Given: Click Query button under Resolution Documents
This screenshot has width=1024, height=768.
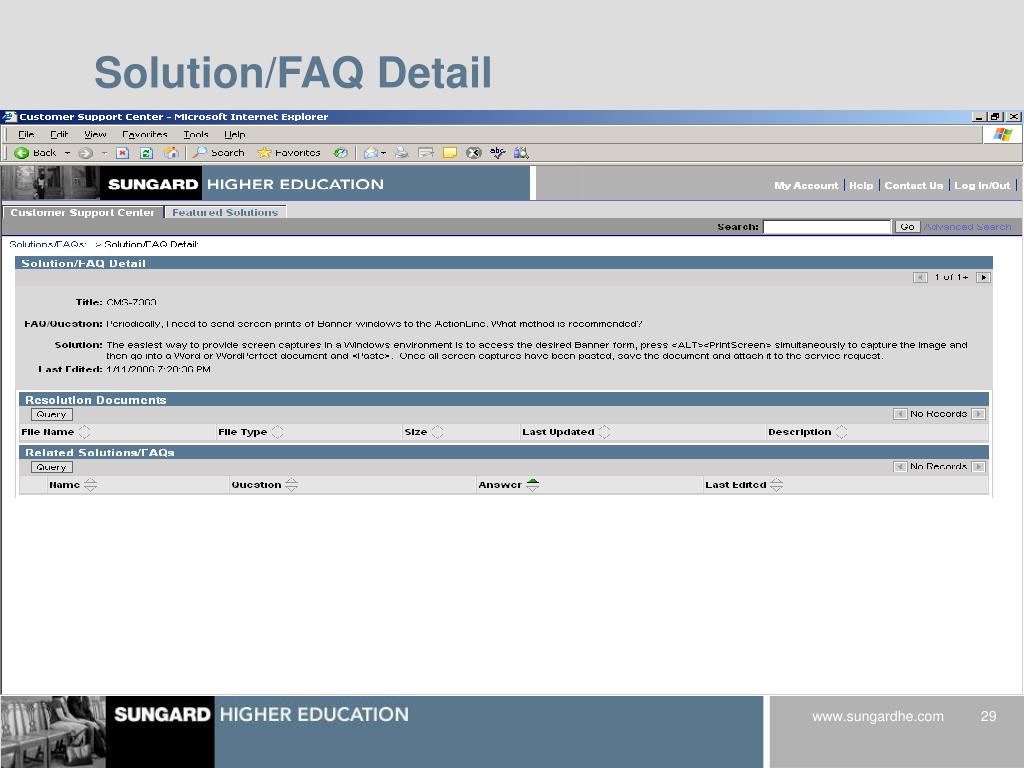Looking at the screenshot, I should [52, 414].
